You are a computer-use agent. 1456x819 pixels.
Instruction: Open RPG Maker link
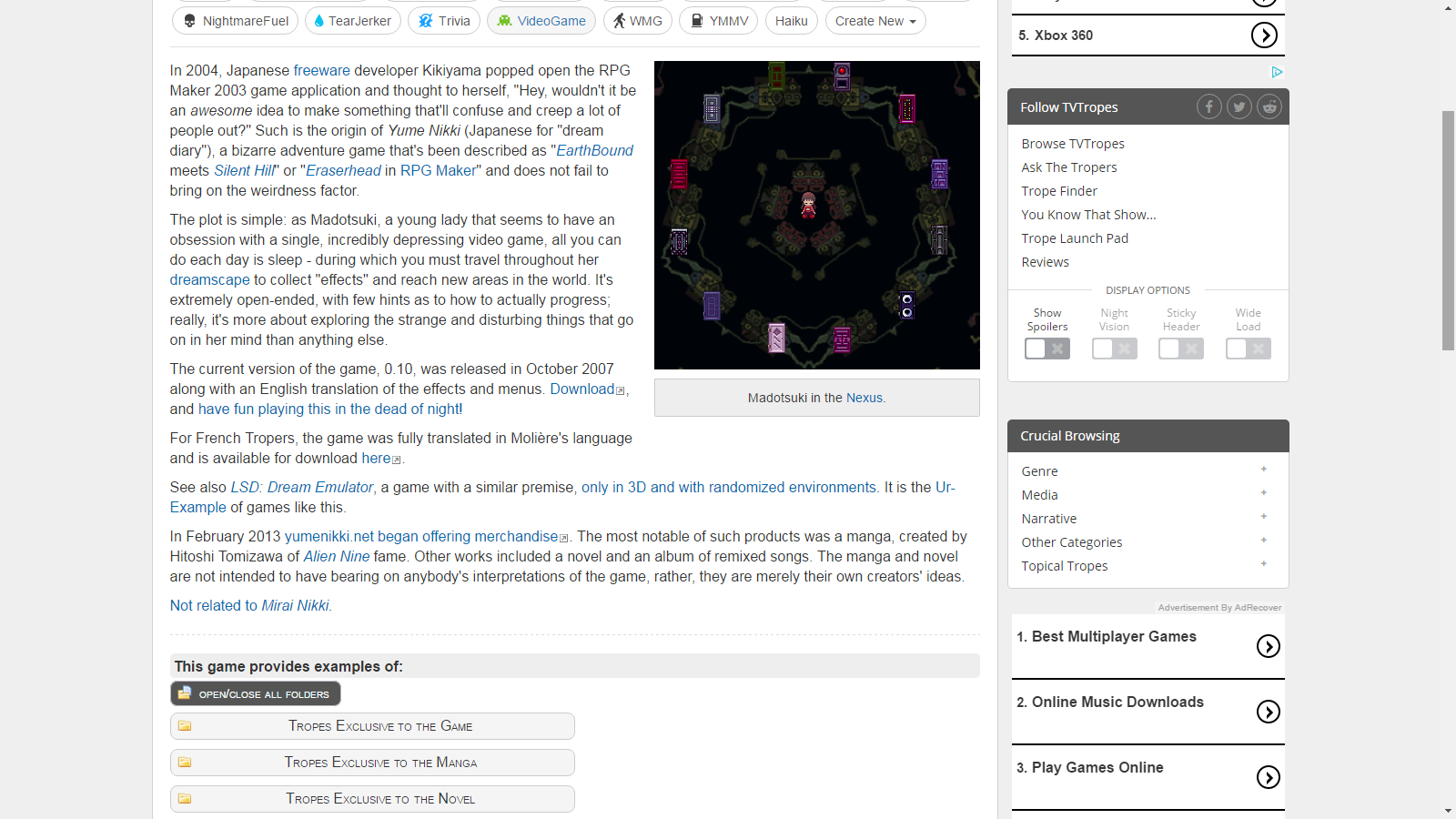coord(438,170)
